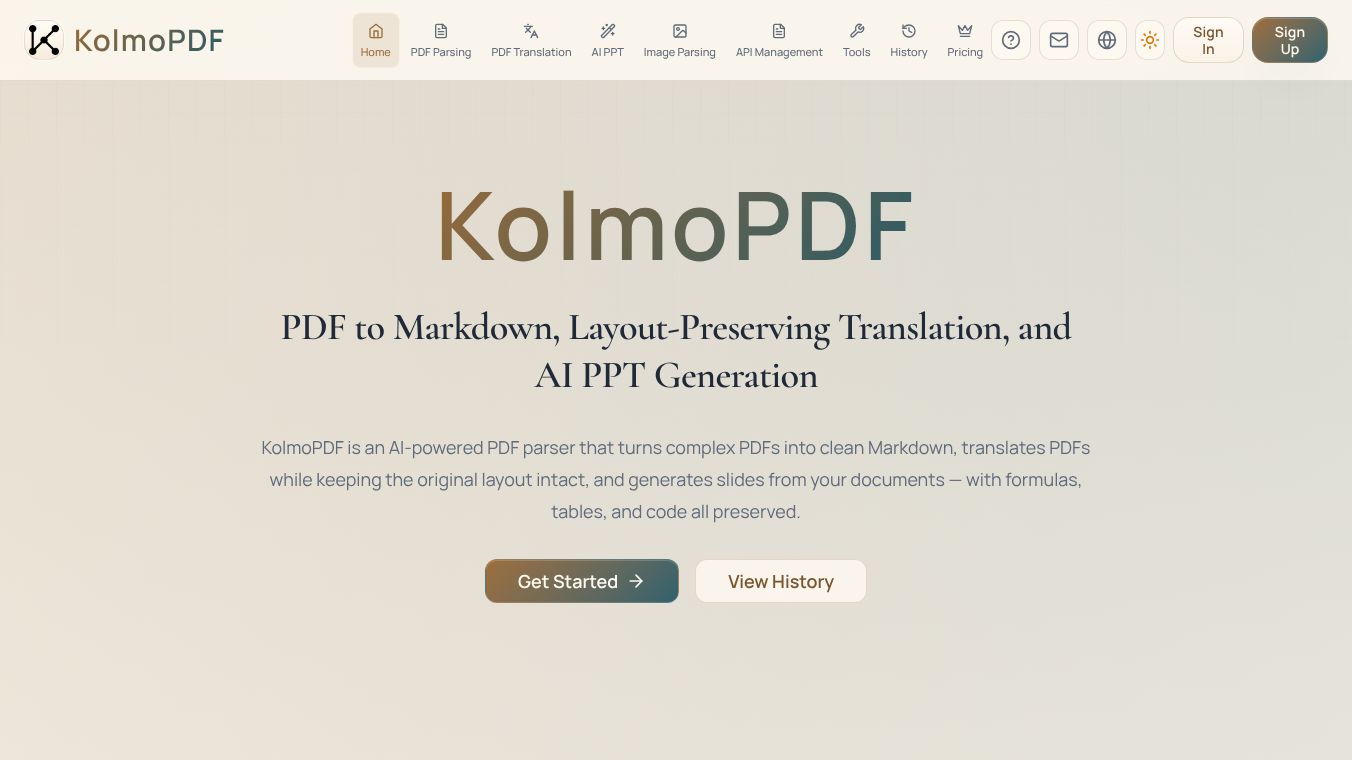Click the KolmoPDF logo icon
This screenshot has height=760, width=1352.
click(x=43, y=40)
